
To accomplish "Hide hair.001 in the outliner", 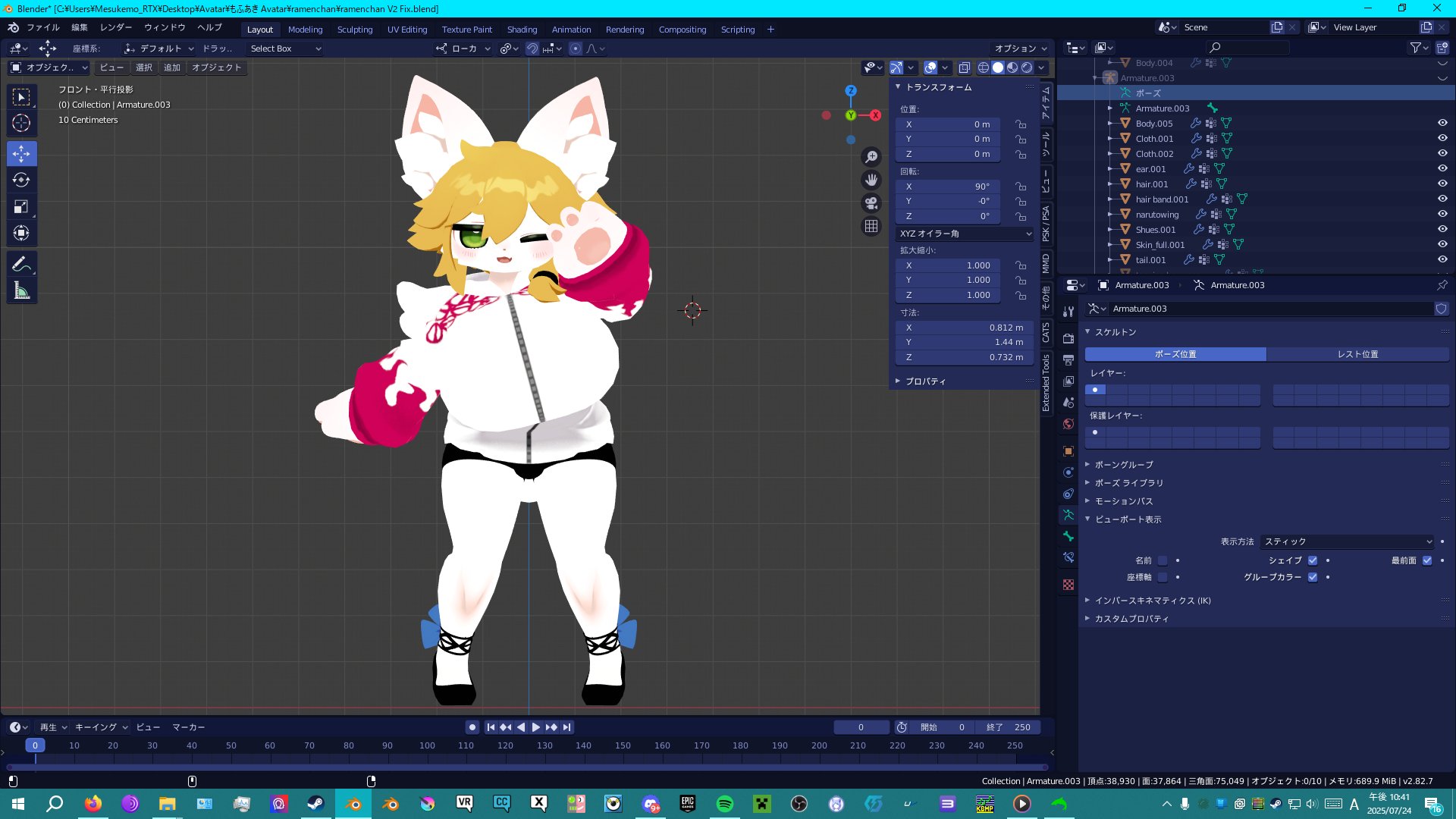I will [x=1442, y=184].
